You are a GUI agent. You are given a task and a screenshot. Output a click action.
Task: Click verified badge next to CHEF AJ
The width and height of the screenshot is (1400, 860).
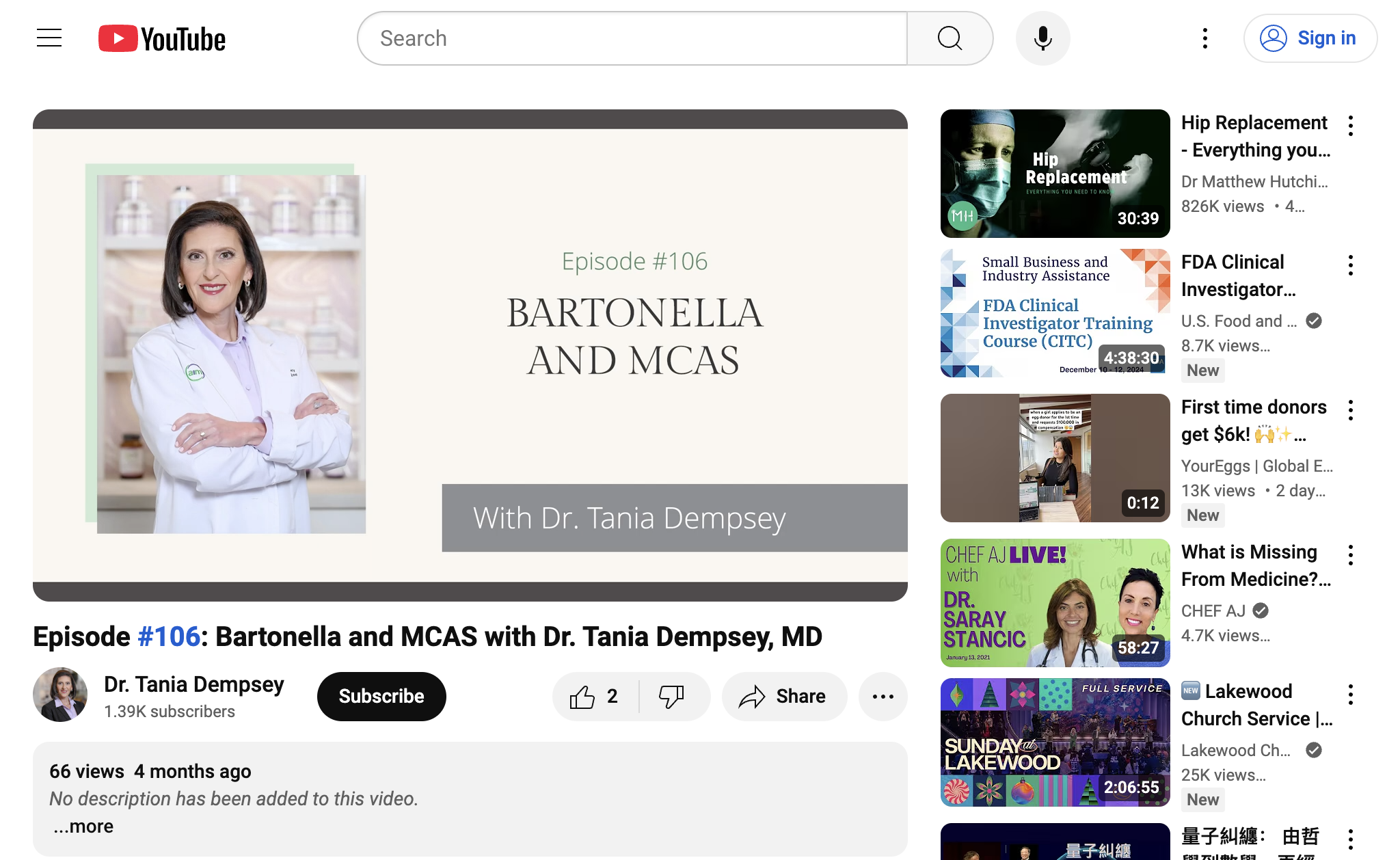click(x=1261, y=610)
